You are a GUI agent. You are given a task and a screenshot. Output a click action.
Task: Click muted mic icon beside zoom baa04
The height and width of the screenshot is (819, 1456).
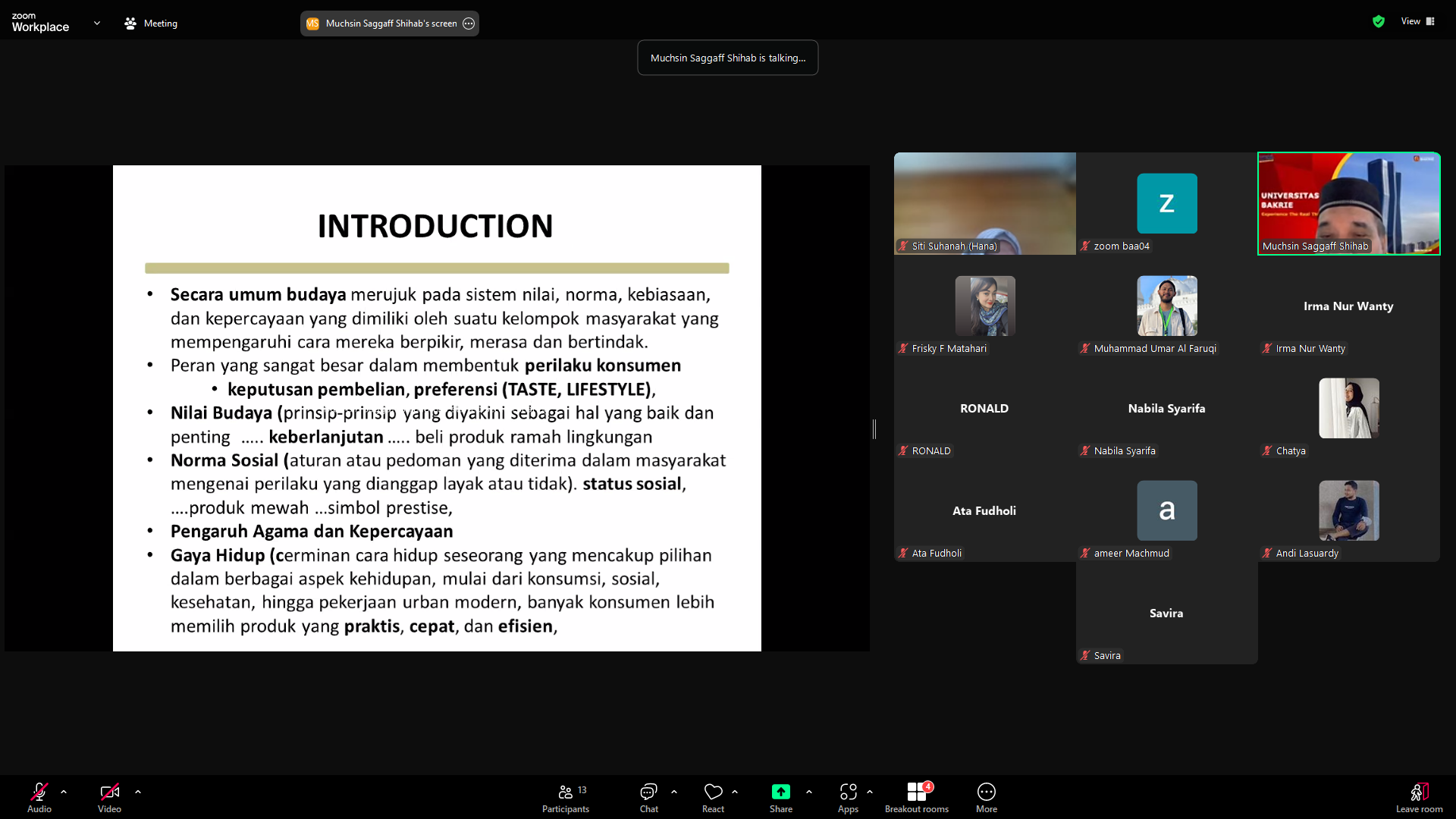tap(1085, 246)
